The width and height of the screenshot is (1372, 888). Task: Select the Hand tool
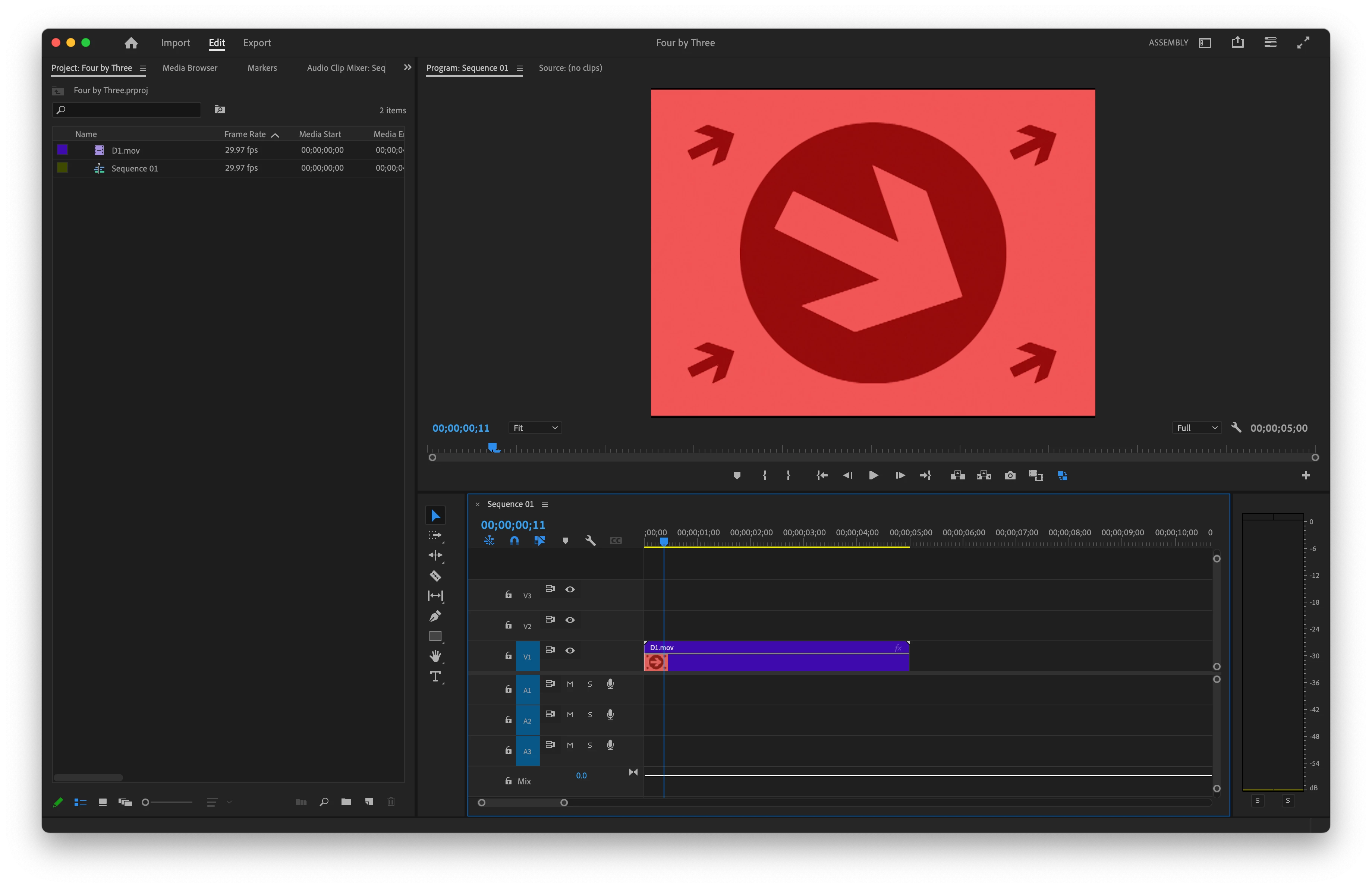point(435,656)
